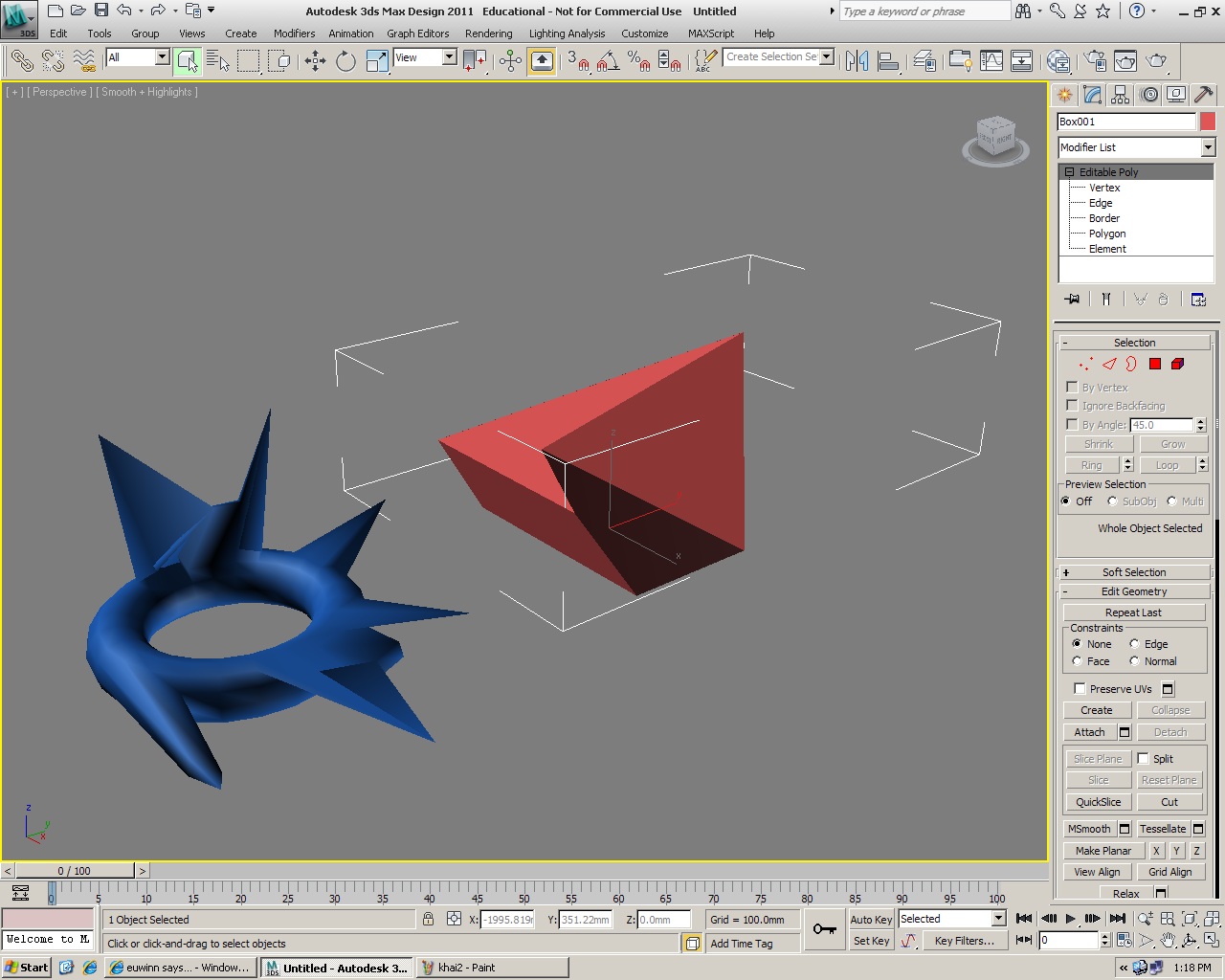This screenshot has height=980, width=1225.
Task: Select the Edge constraint radio button
Action: (1134, 644)
